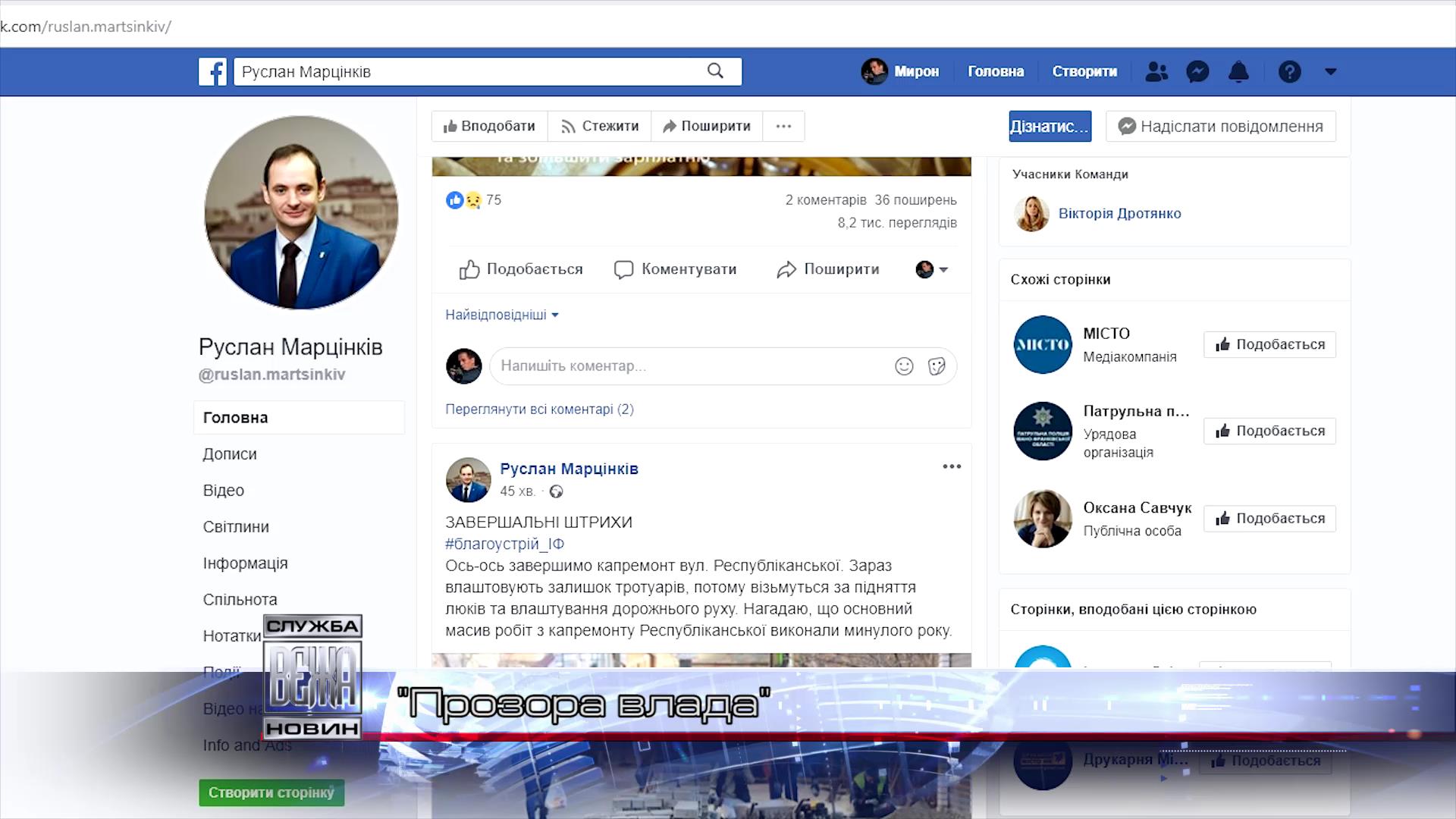Viewport: 1456px width, 819px height.
Task: Open the friend requests icon
Action: 1156,71
